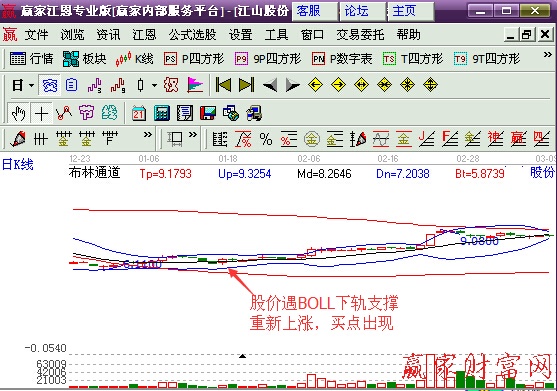This screenshot has height=391, width=557.
Task: Click the 主页 title bar button
Action: tap(411, 11)
